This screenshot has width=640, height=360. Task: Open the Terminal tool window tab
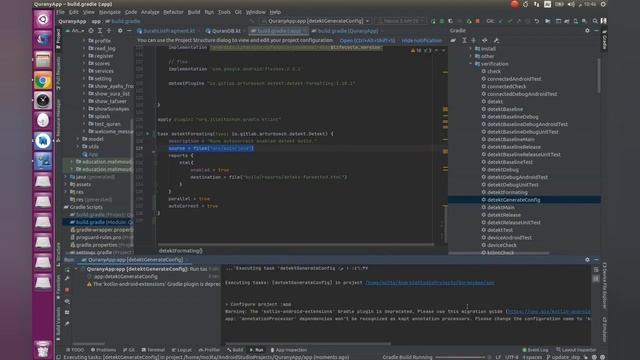(153, 350)
